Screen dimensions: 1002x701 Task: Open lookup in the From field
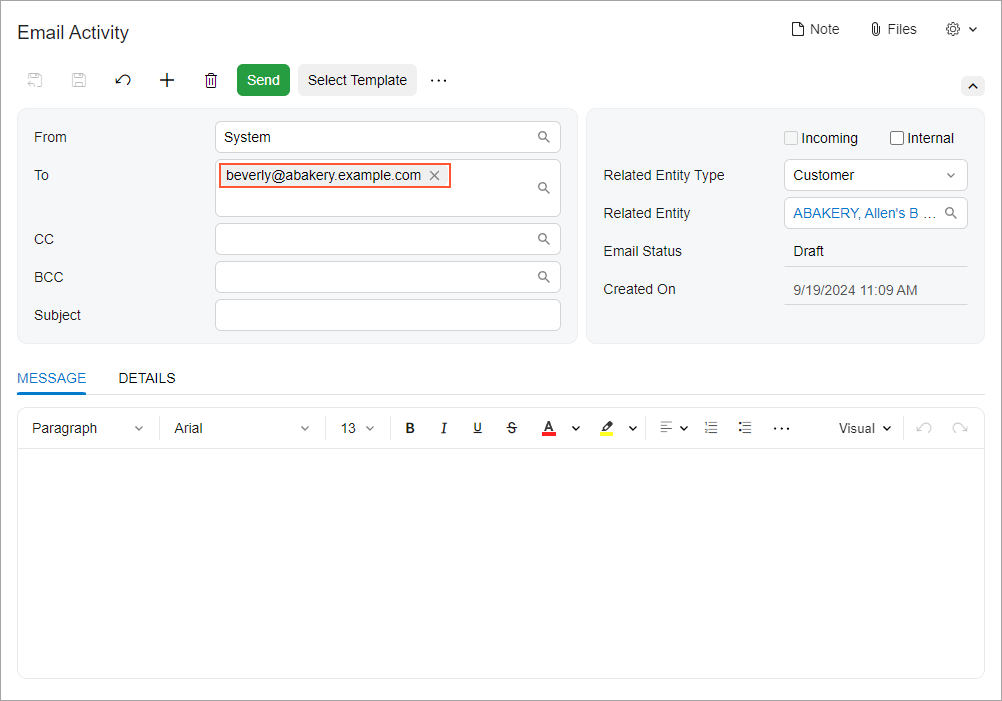tap(544, 137)
